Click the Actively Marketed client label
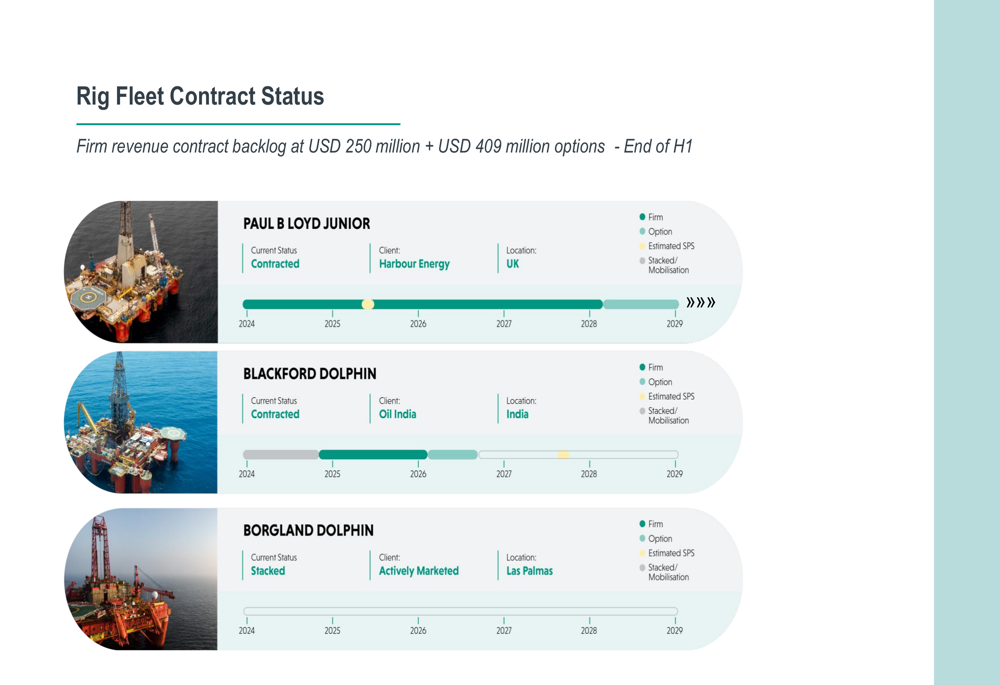The image size is (1000, 685). click(x=418, y=571)
